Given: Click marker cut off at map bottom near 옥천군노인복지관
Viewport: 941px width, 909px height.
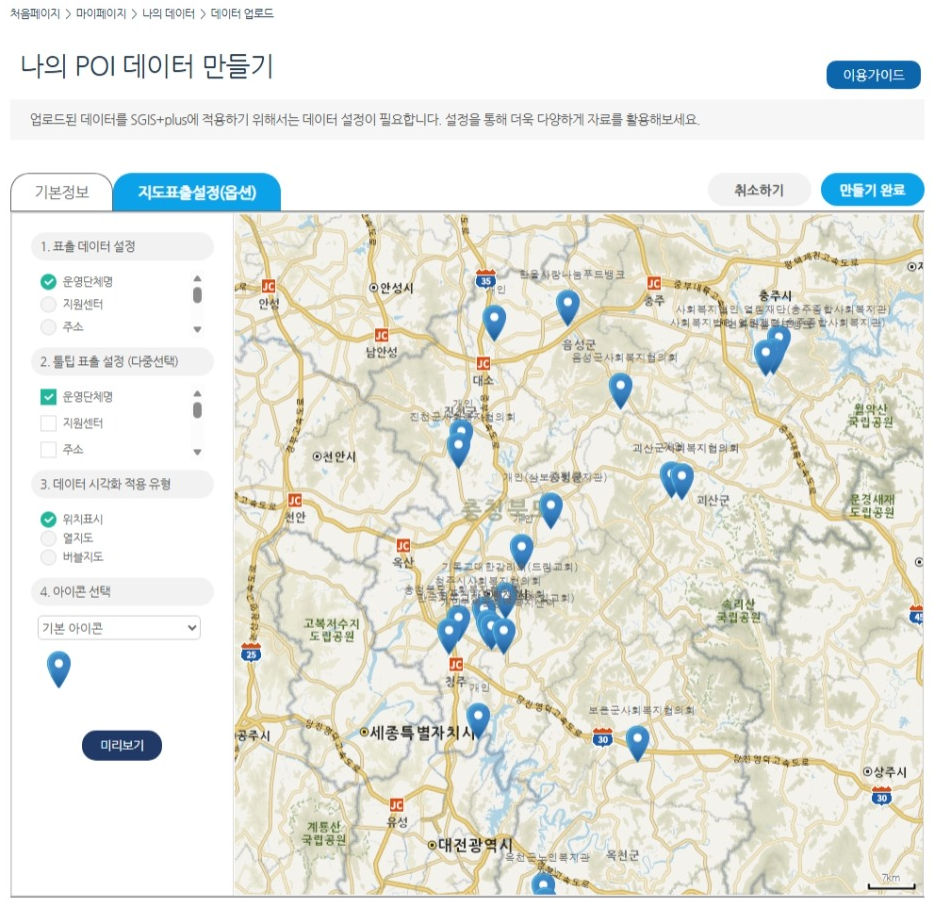Looking at the screenshot, I should (543, 884).
